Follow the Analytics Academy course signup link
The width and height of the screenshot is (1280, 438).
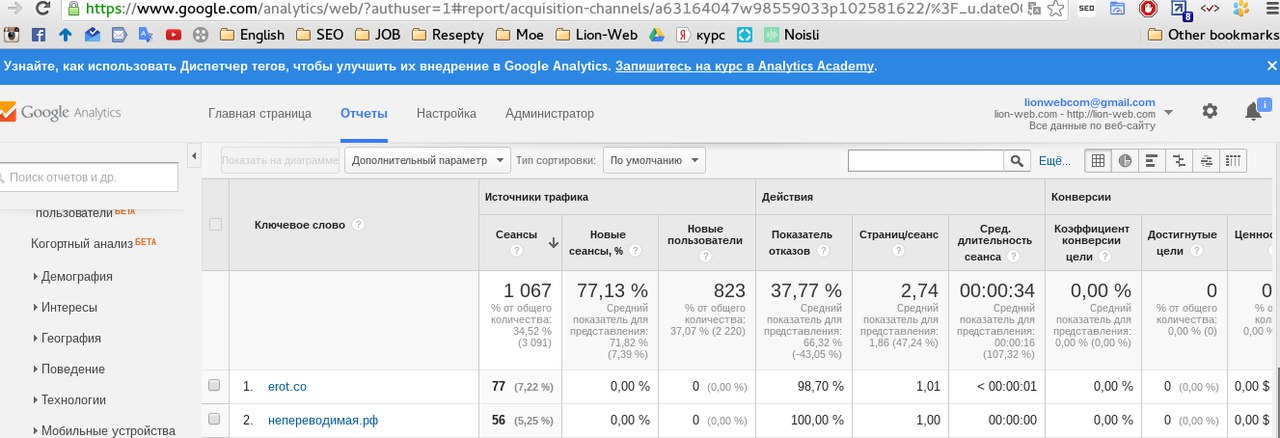pyautogui.click(x=745, y=66)
